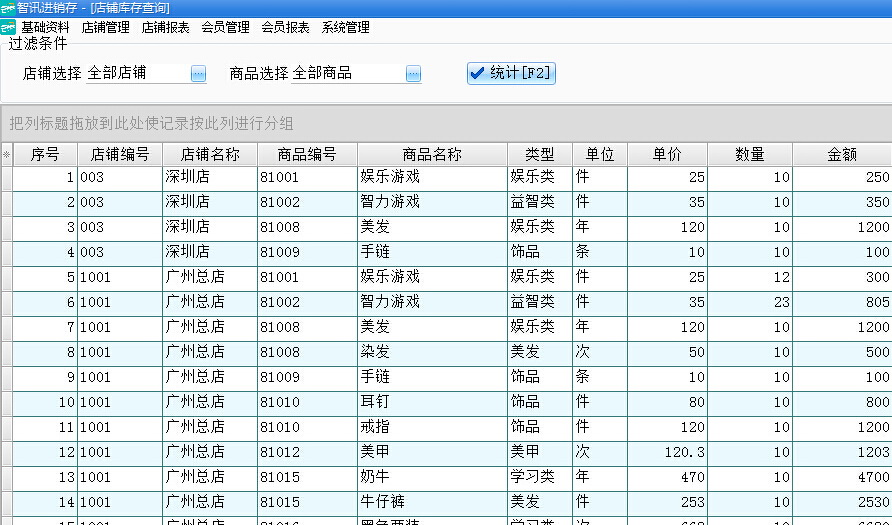Screen dimensions: 892x525
Task: Open the 店铺报表 menu
Action: 166,27
